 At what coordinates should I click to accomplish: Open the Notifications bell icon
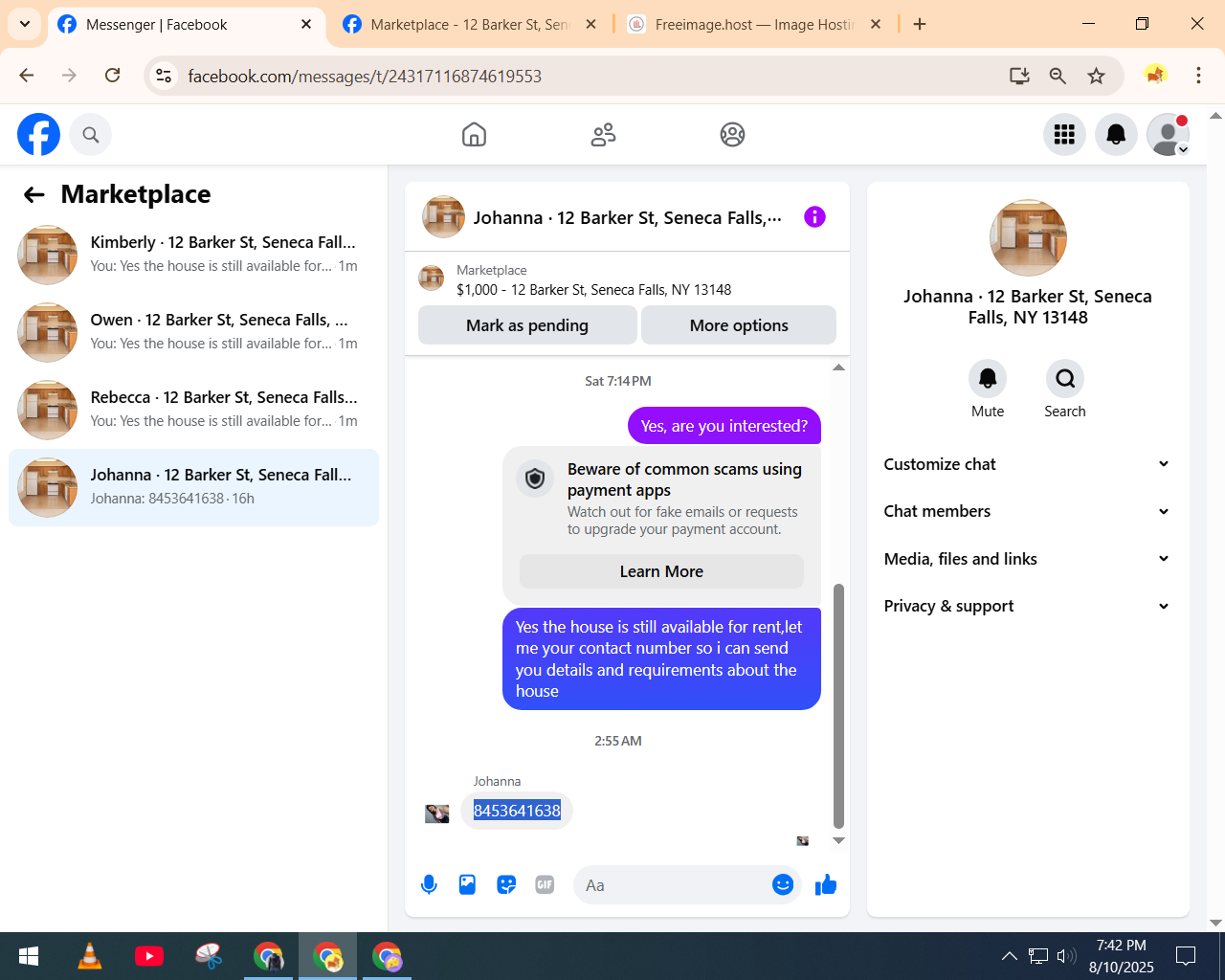[1116, 135]
